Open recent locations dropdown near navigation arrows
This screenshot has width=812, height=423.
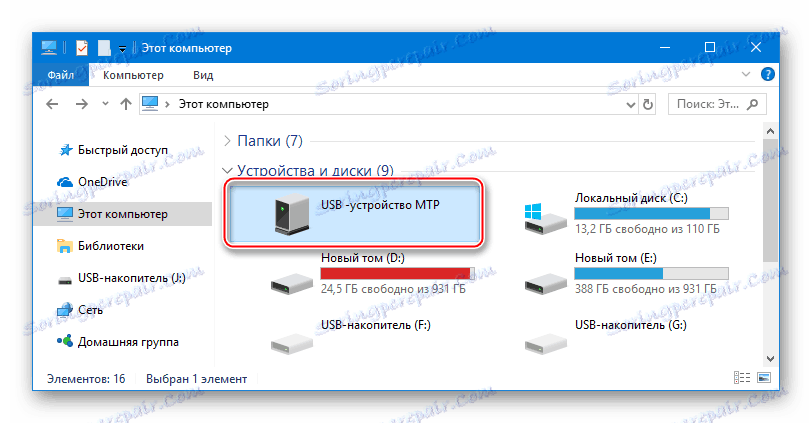click(105, 104)
